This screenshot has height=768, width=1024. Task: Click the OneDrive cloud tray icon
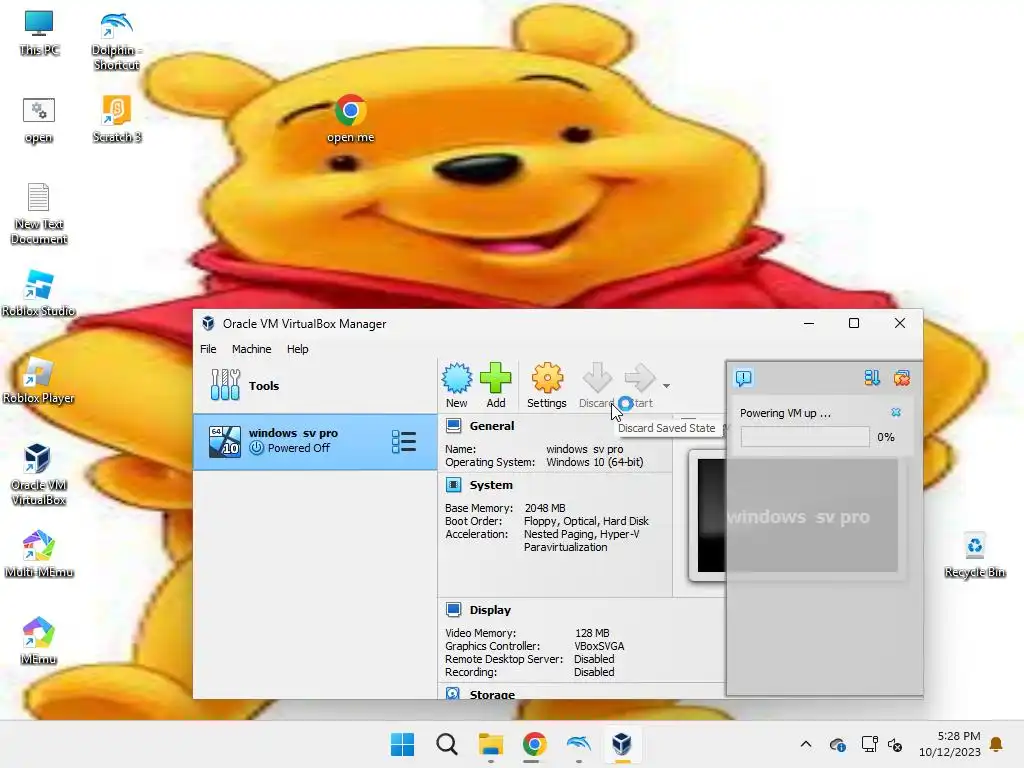pos(838,744)
